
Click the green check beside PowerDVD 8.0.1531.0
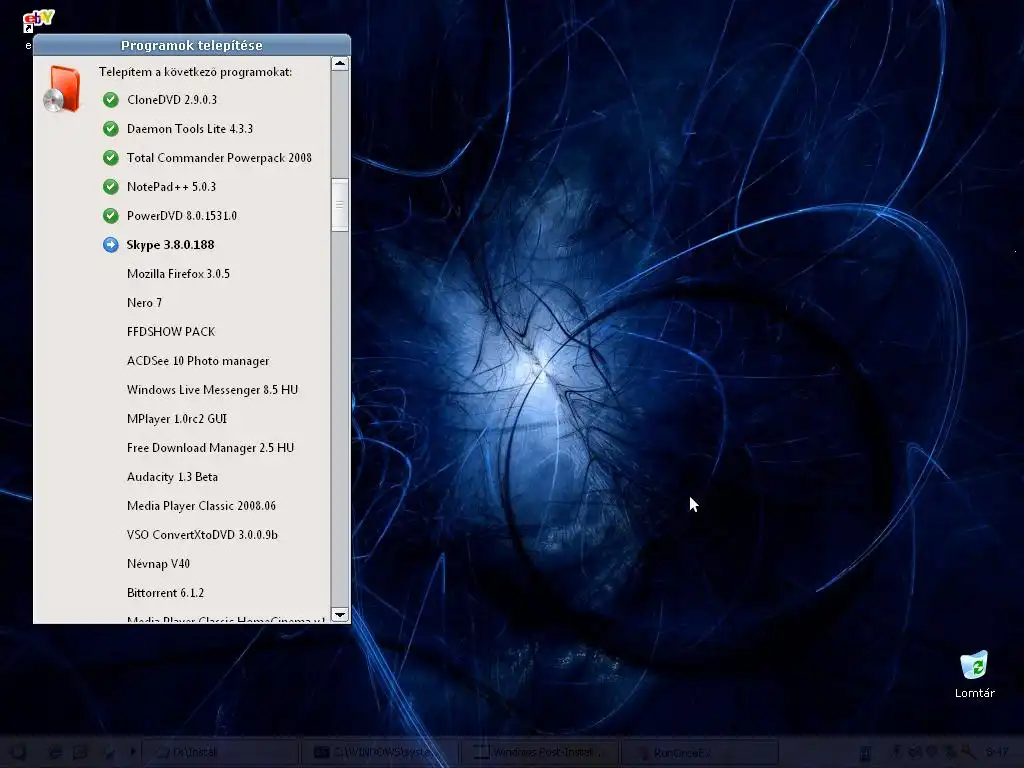pyautogui.click(x=111, y=216)
